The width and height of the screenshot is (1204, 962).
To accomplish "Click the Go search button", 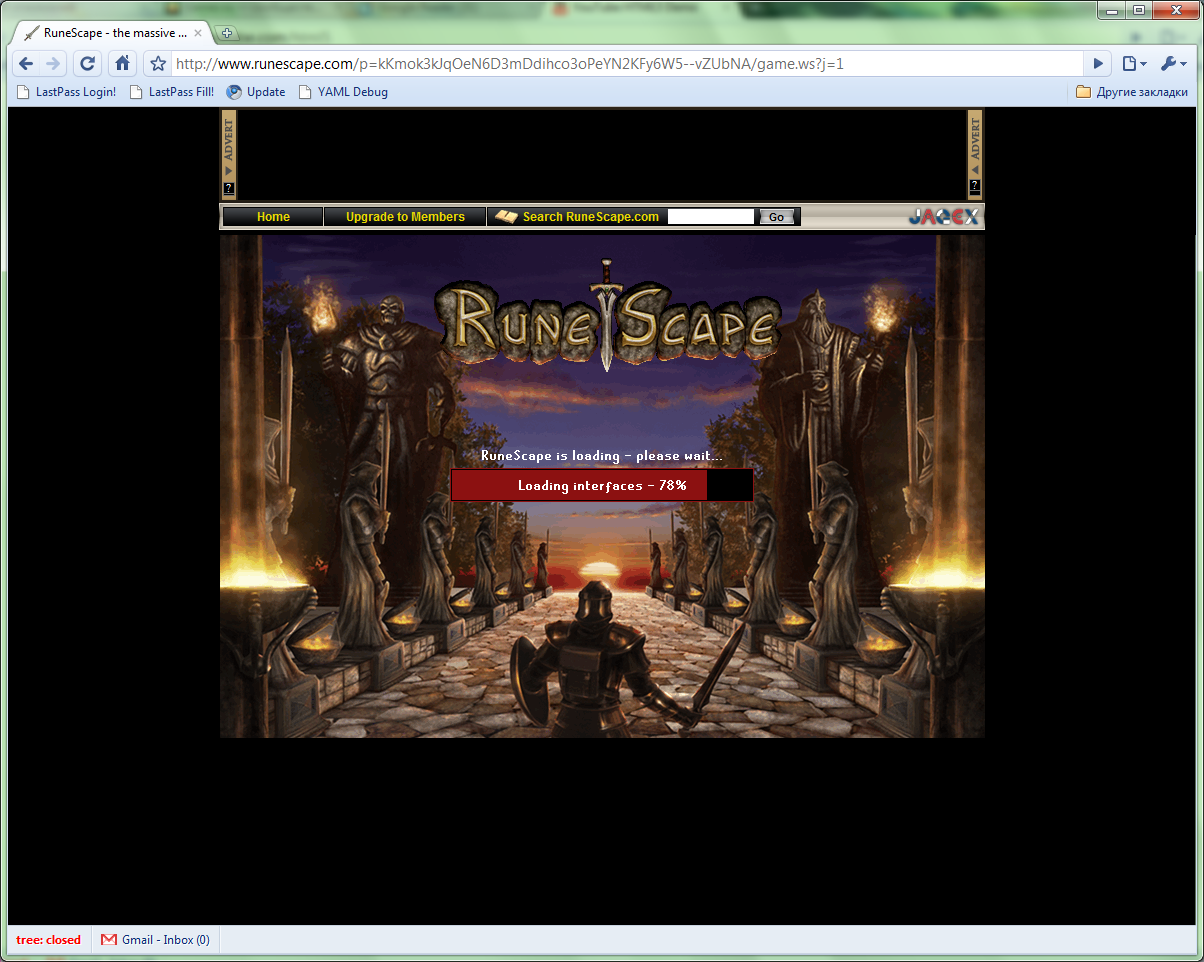I will click(x=777, y=217).
